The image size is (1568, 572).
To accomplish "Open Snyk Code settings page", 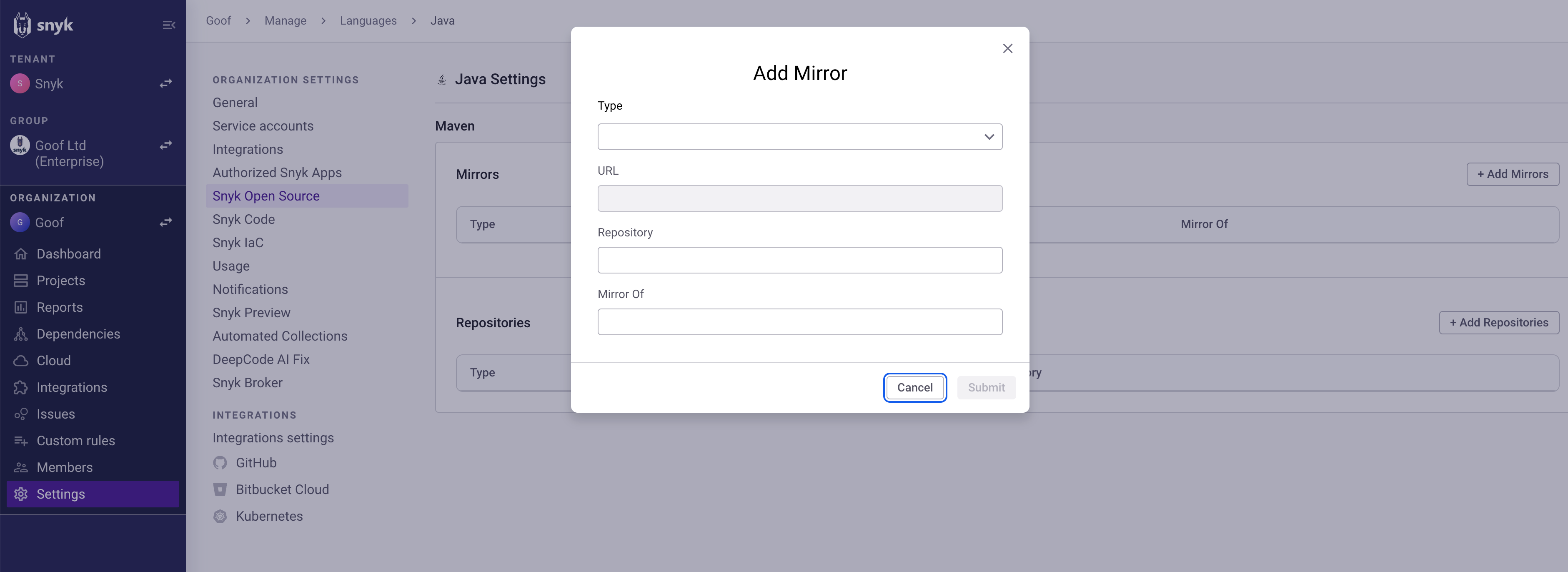I will [243, 219].
